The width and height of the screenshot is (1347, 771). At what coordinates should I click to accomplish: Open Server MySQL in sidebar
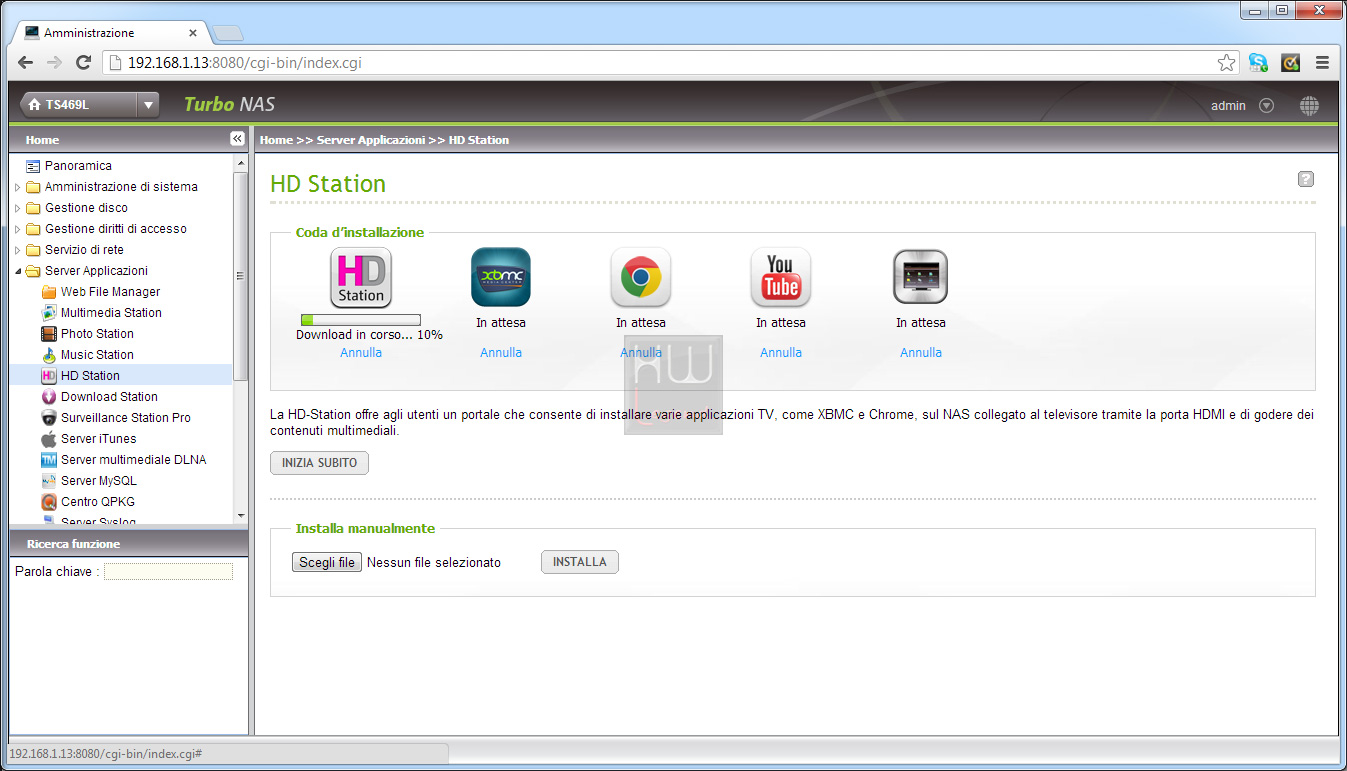point(98,481)
